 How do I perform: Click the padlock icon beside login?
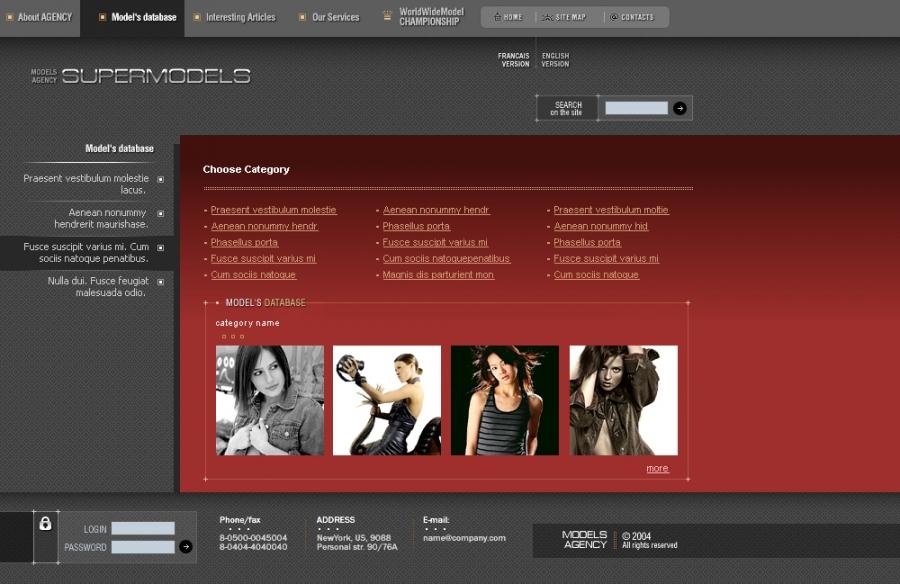coord(45,523)
